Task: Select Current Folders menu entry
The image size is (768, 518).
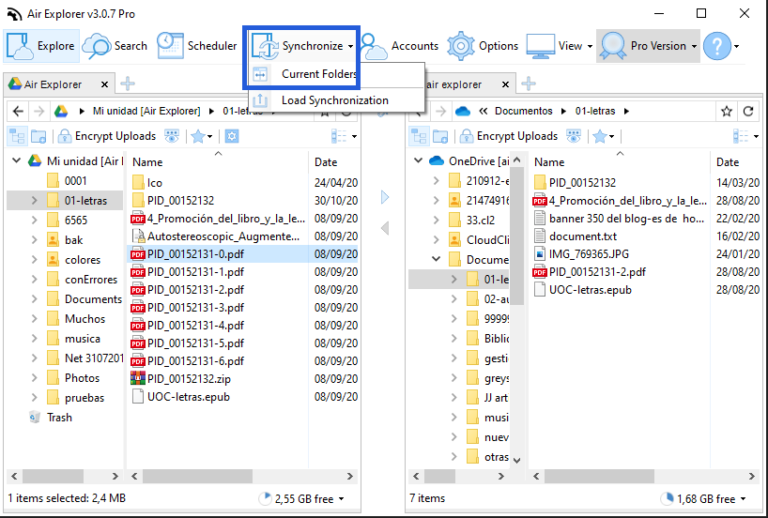Action: tap(318, 74)
